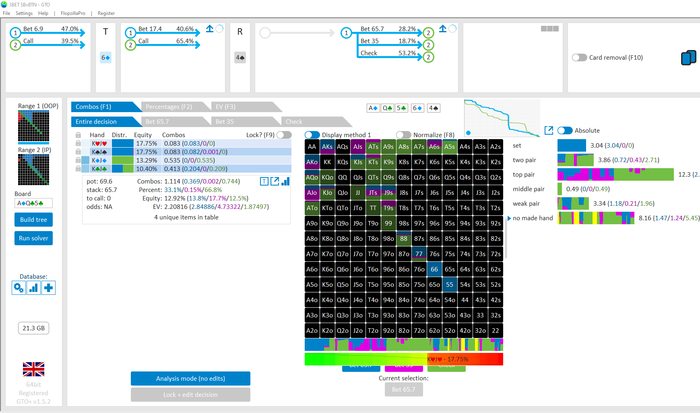Click the Board cards input field

point(33,203)
